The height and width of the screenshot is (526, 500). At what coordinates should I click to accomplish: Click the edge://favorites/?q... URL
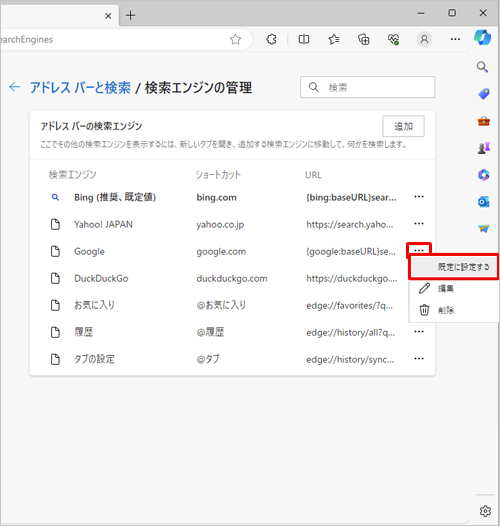point(349,306)
